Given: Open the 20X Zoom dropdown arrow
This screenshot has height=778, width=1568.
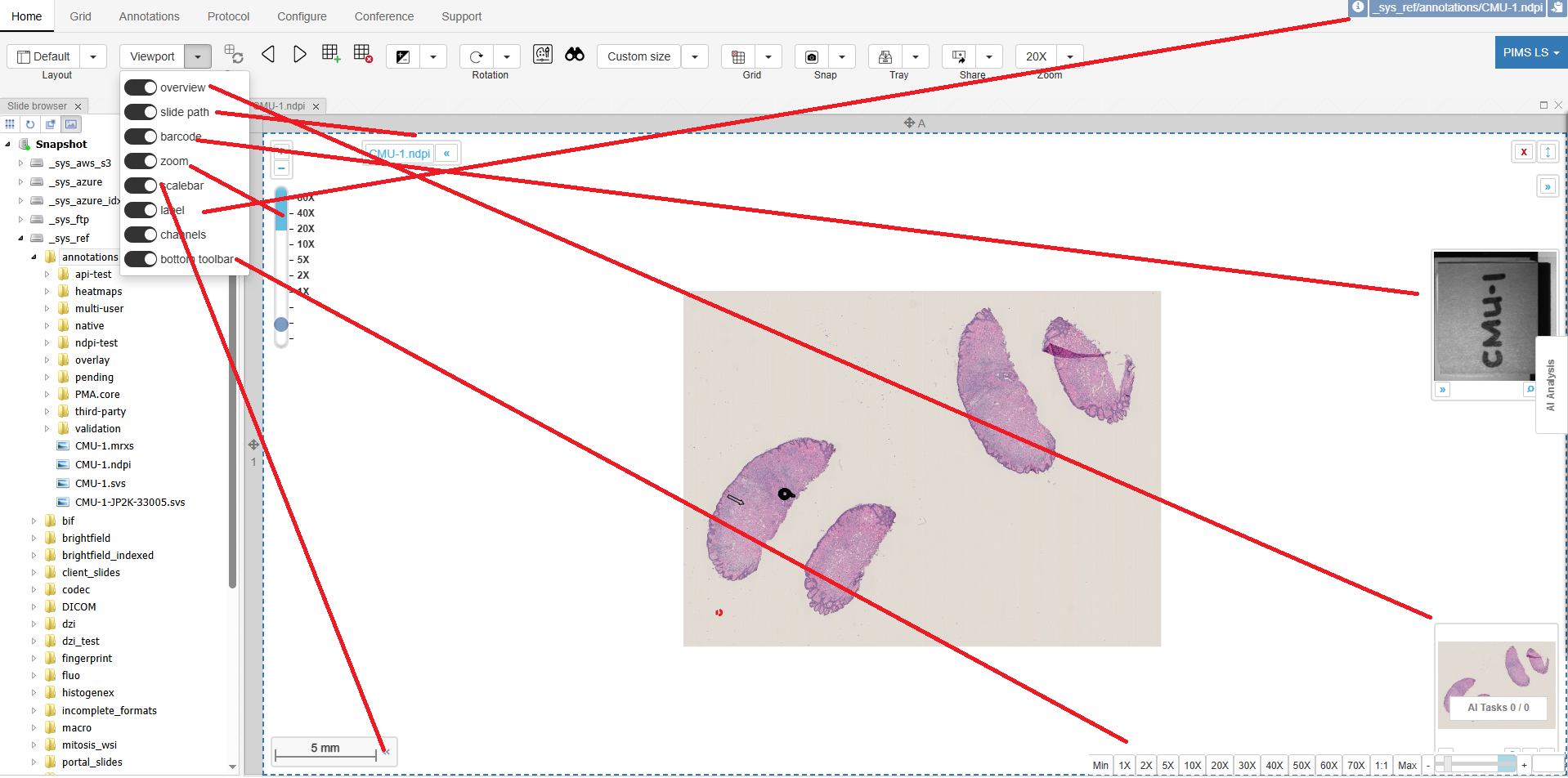Looking at the screenshot, I should coord(1069,56).
